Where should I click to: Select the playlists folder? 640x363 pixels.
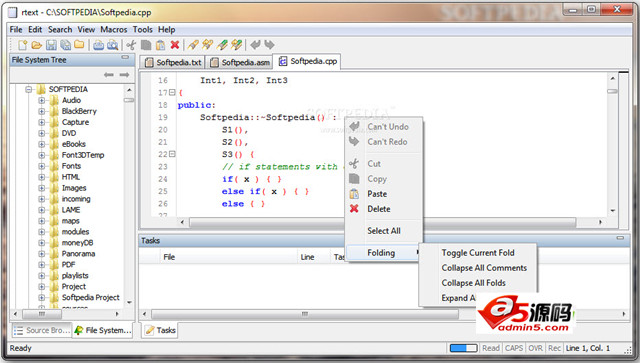coord(75,276)
